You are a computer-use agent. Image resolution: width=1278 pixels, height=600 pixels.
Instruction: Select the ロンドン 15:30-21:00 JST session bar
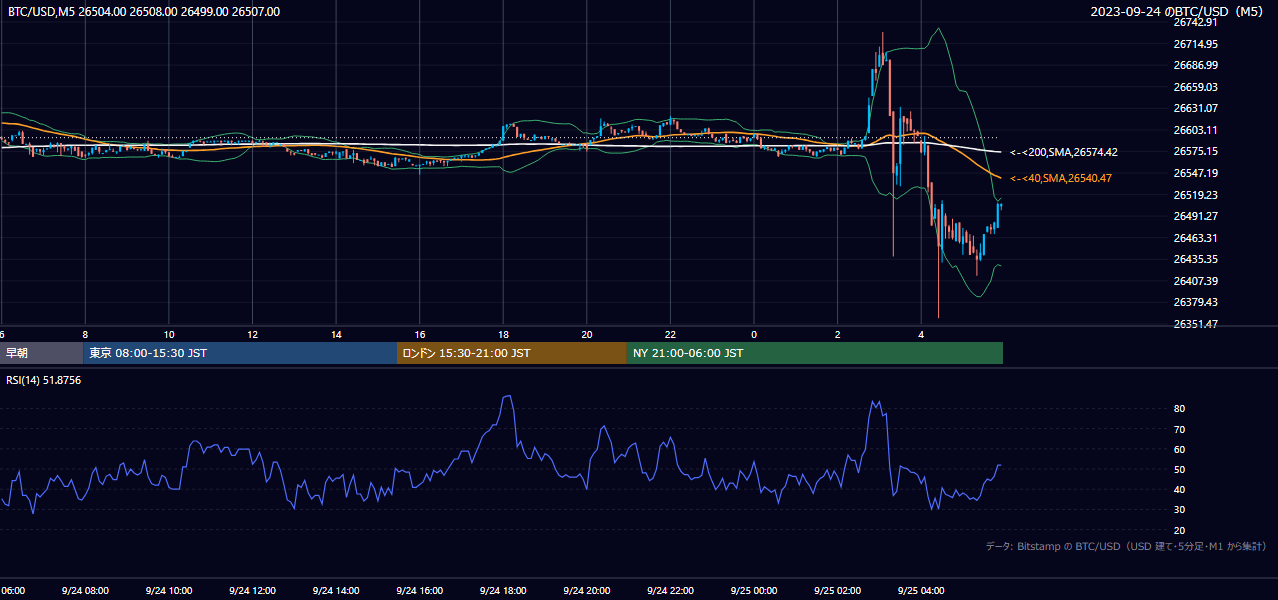(x=512, y=353)
